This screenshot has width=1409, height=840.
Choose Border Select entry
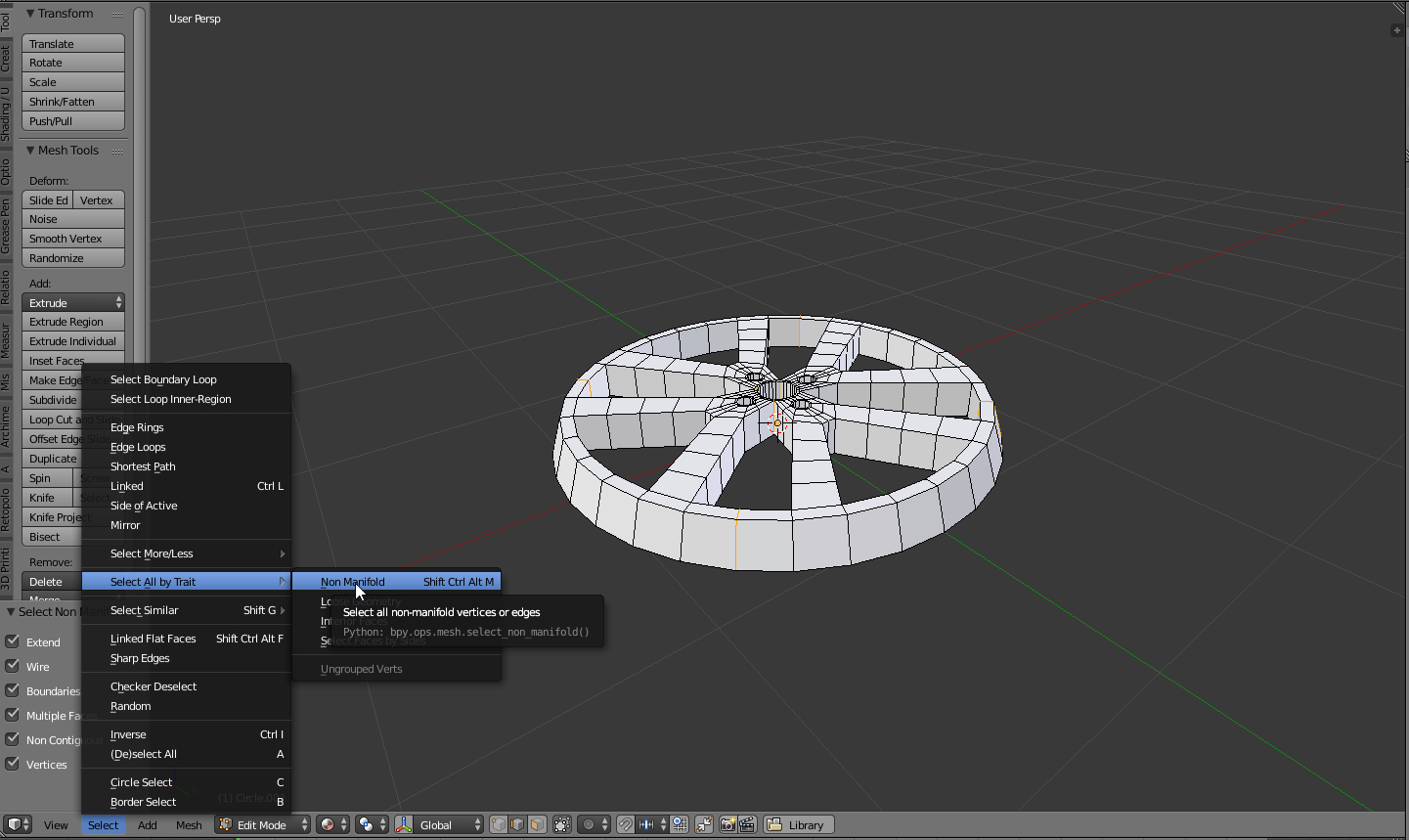point(186,802)
